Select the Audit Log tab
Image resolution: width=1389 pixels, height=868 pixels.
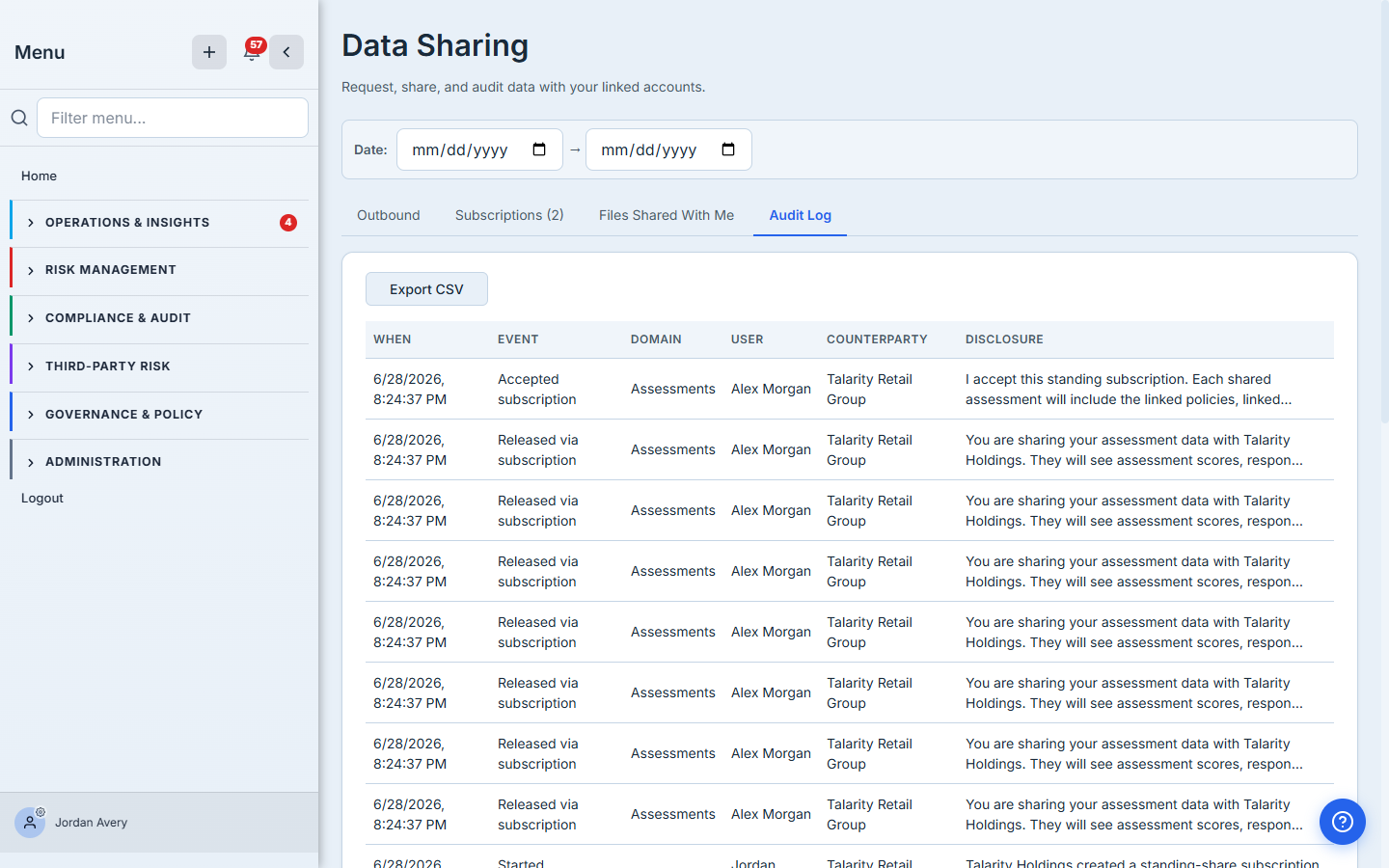[800, 215]
